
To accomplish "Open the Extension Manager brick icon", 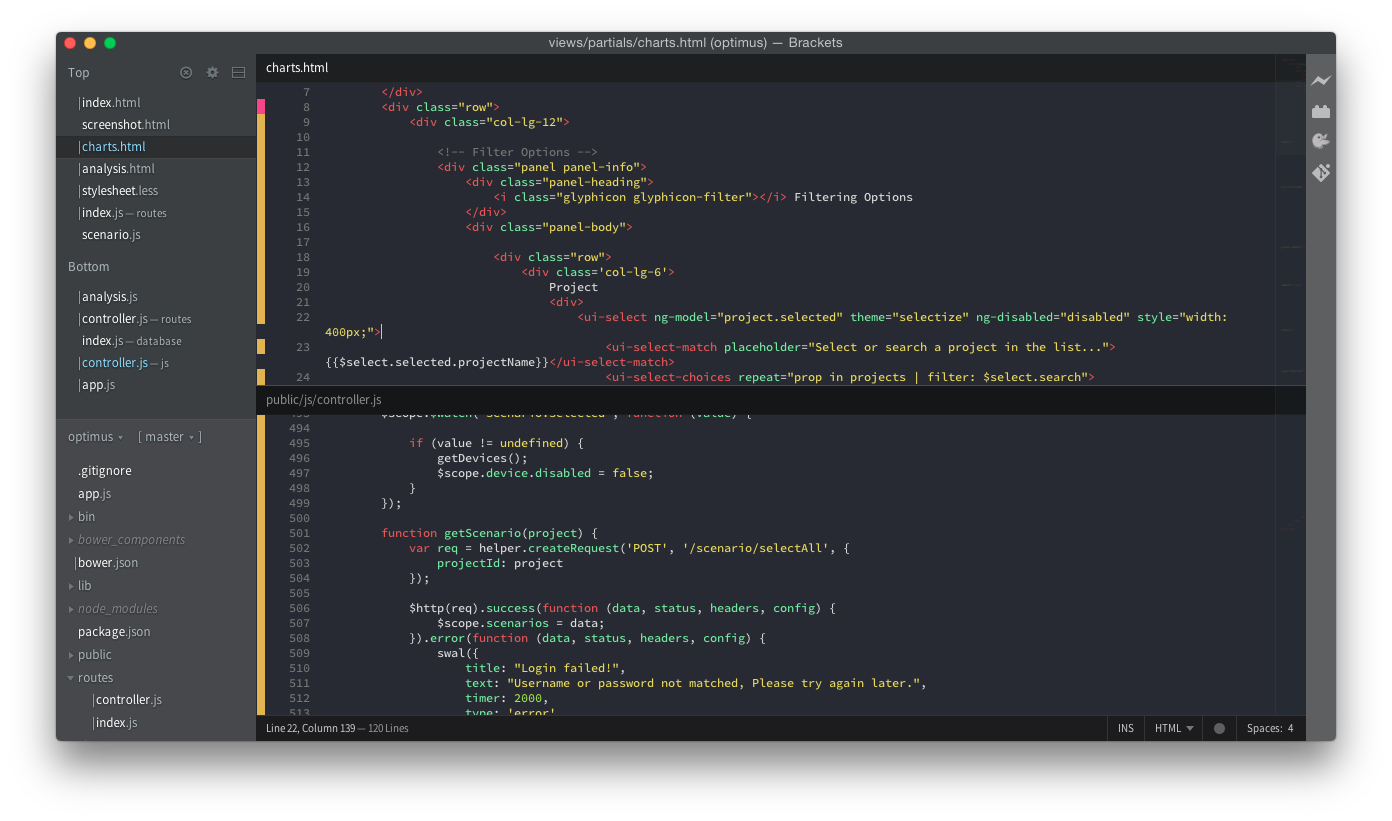I will point(1321,111).
